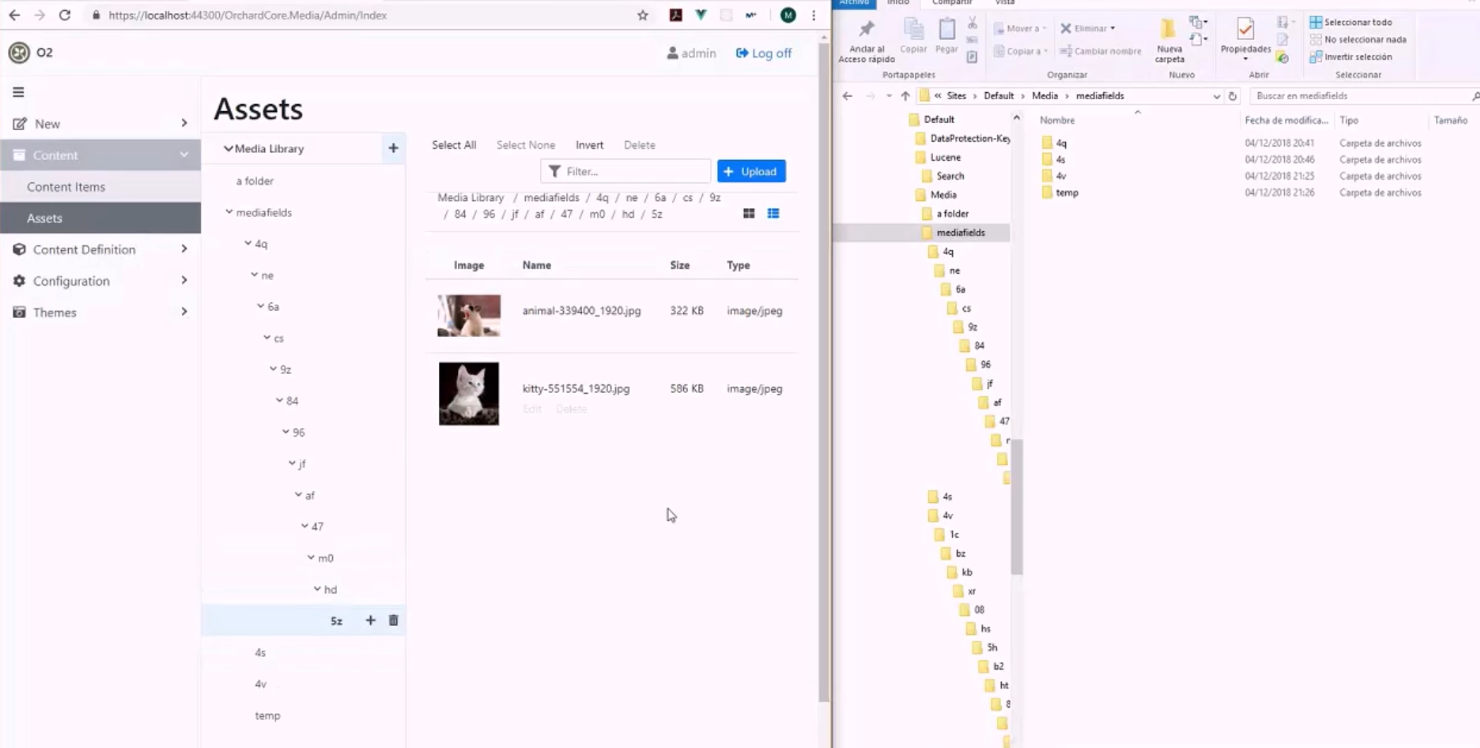This screenshot has width=1480, height=748.
Task: Add folder with plus next to Media Library
Action: (393, 148)
